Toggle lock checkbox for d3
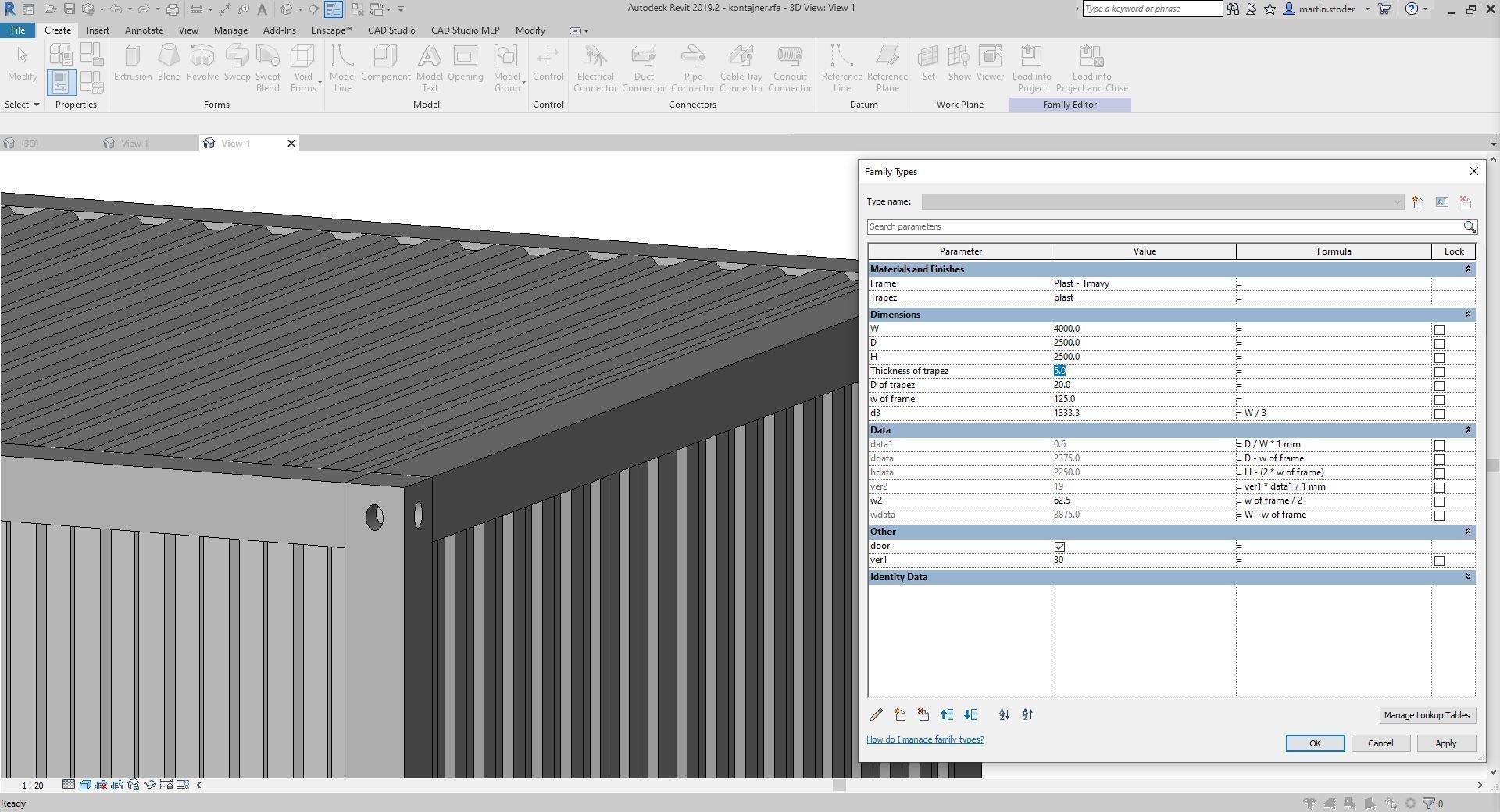Viewport: 1500px width, 812px height. pyautogui.click(x=1439, y=414)
